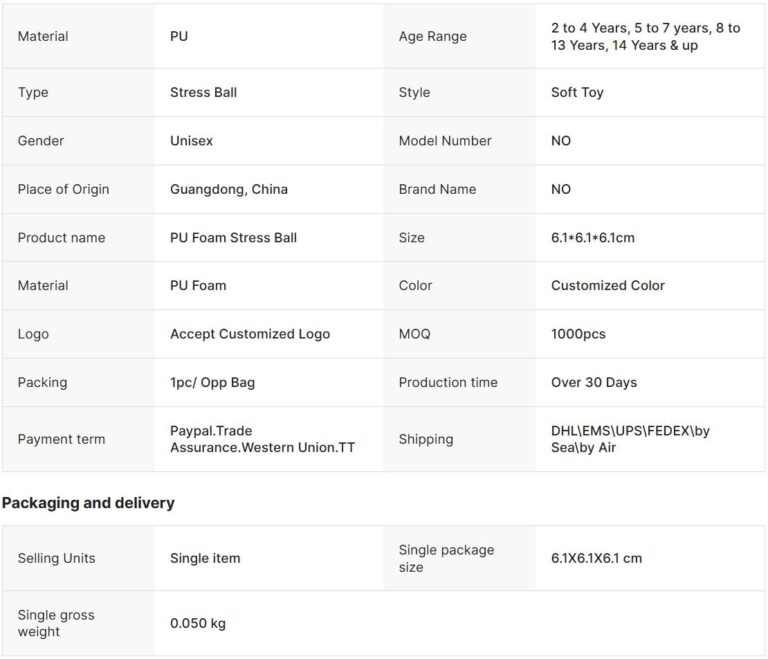Select the '0.050 kg' gross weight value
Image resolution: width=768 pixels, height=659 pixels.
coord(198,623)
